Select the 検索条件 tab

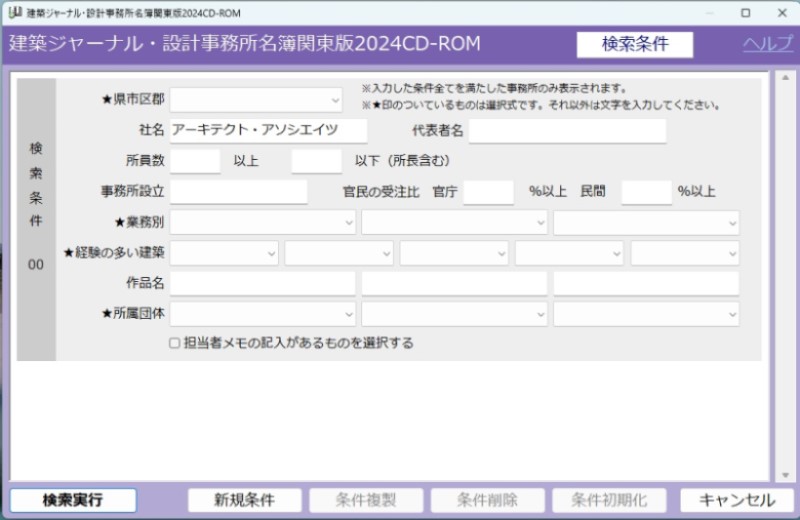pos(635,44)
